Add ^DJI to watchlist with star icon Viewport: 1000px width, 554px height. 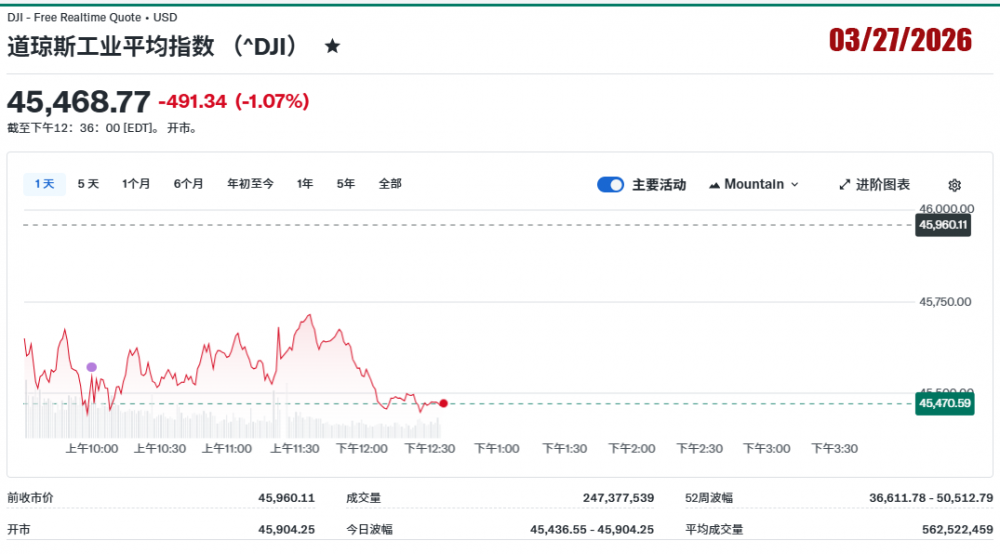[x=332, y=46]
